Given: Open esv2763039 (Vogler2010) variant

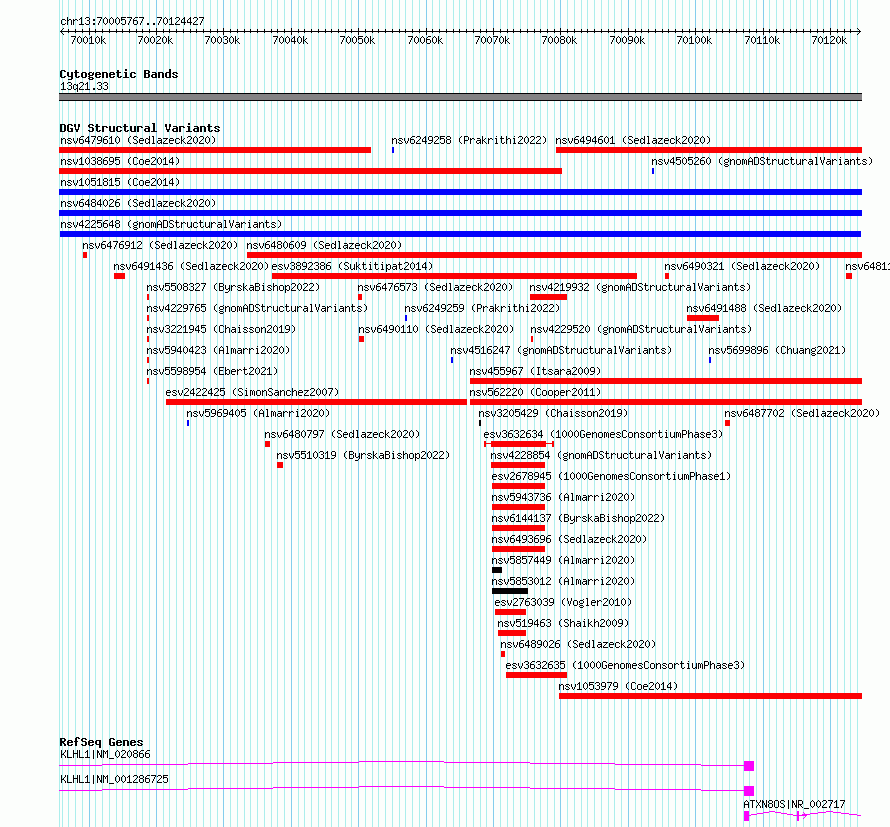Looking at the screenshot, I should [563, 602].
